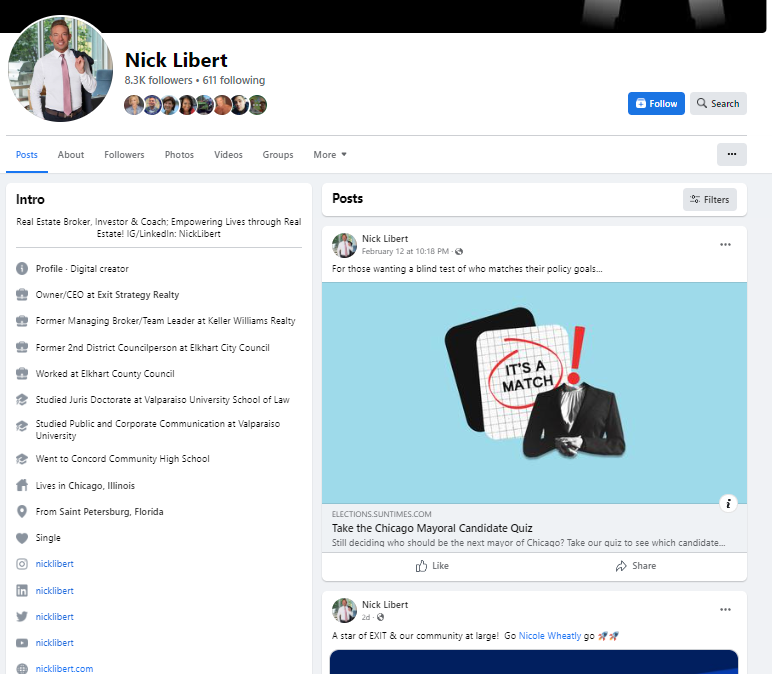This screenshot has width=772, height=674.
Task: Select the Videos tab
Action: pos(228,155)
